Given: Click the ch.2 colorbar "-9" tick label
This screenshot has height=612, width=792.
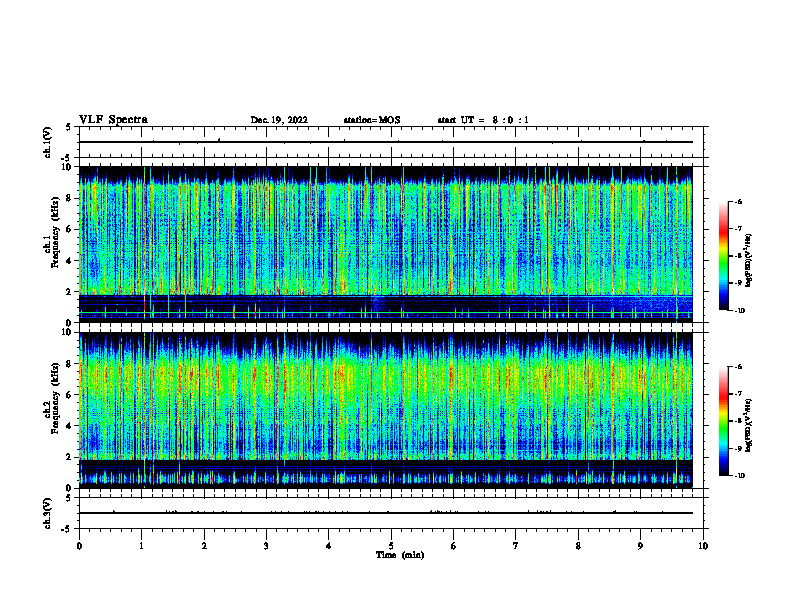Looking at the screenshot, I should 738,448.
